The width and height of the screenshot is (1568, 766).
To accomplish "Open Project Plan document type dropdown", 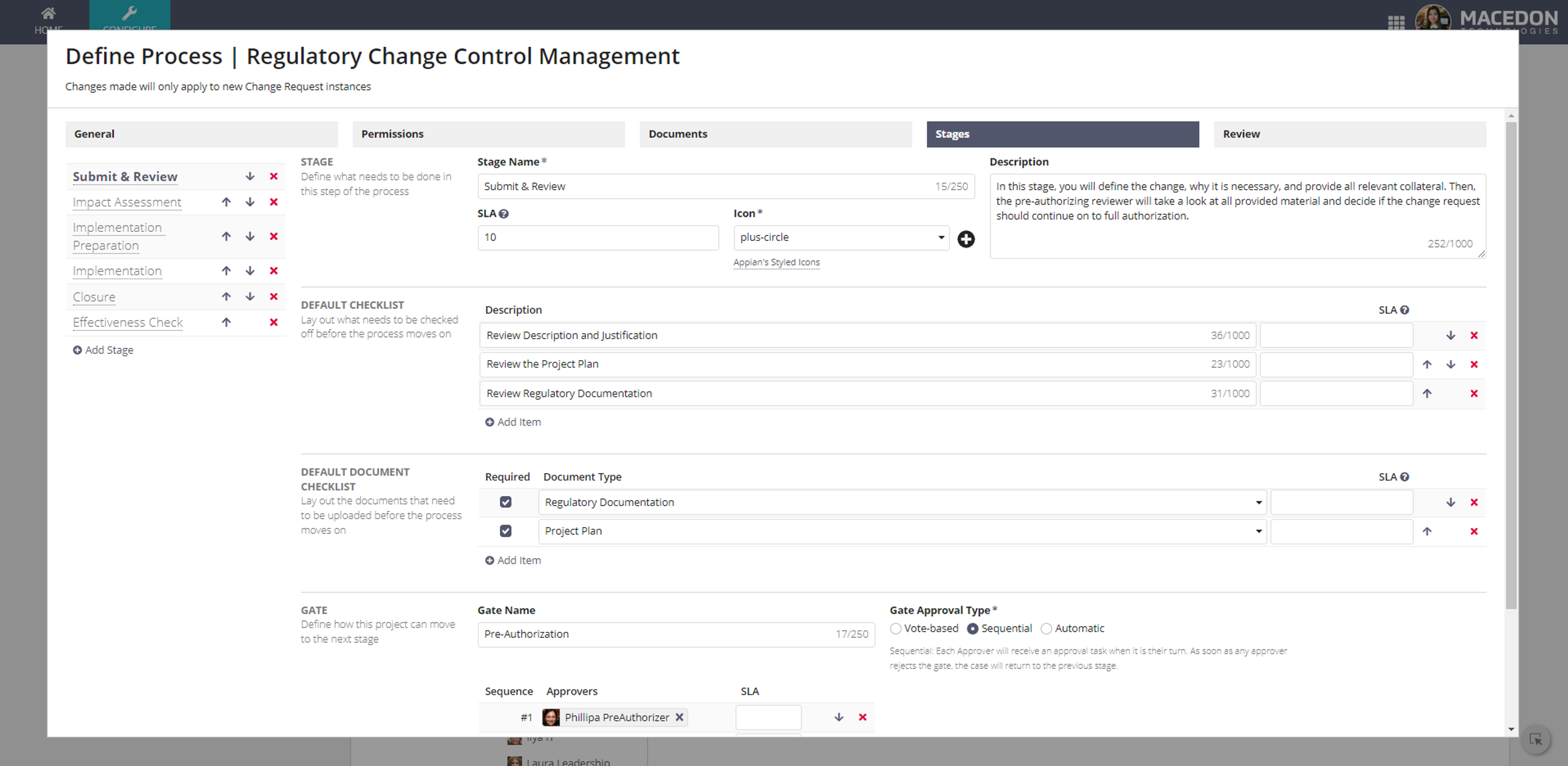I will click(903, 532).
